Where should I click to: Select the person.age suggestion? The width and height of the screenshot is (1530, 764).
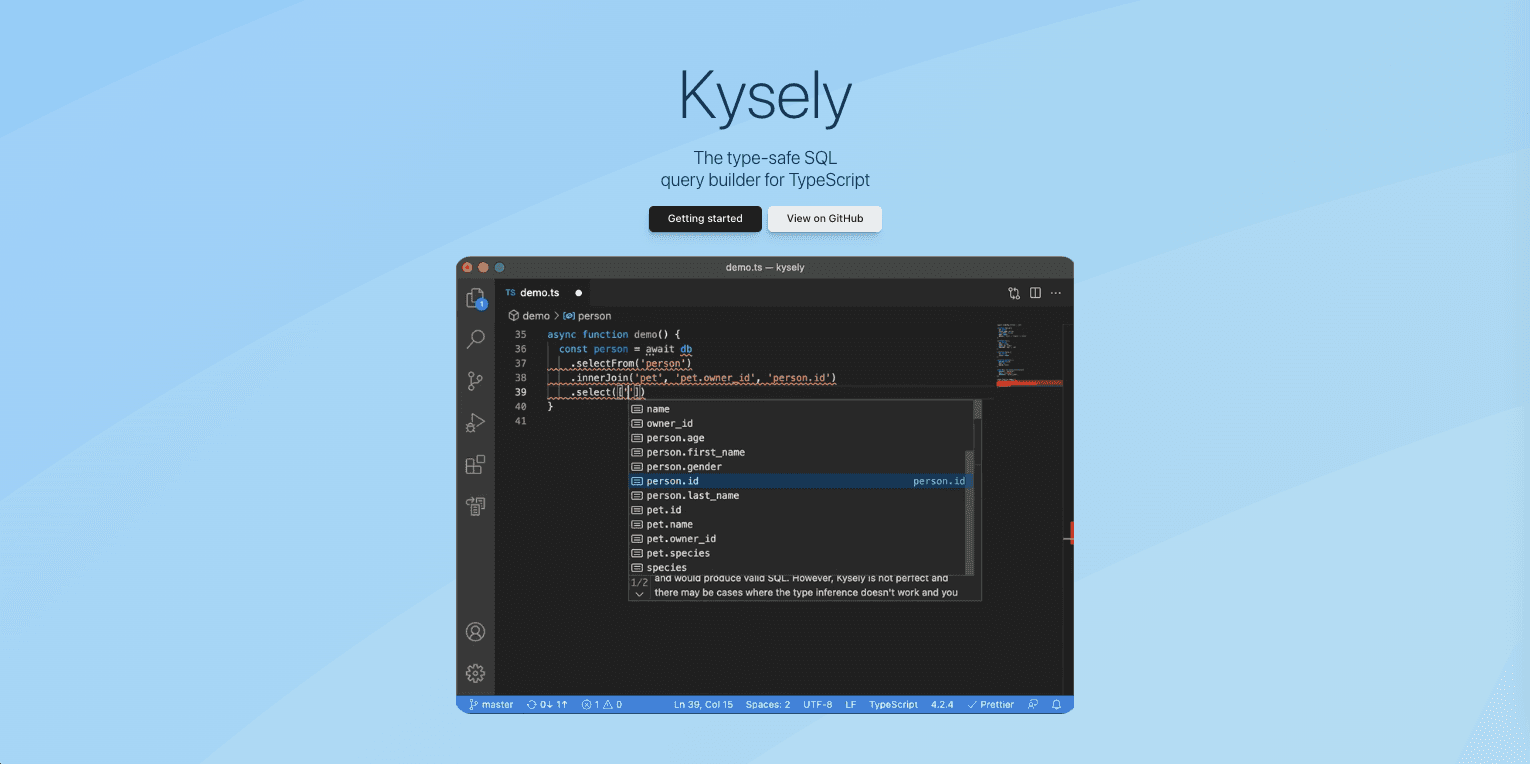(x=800, y=438)
